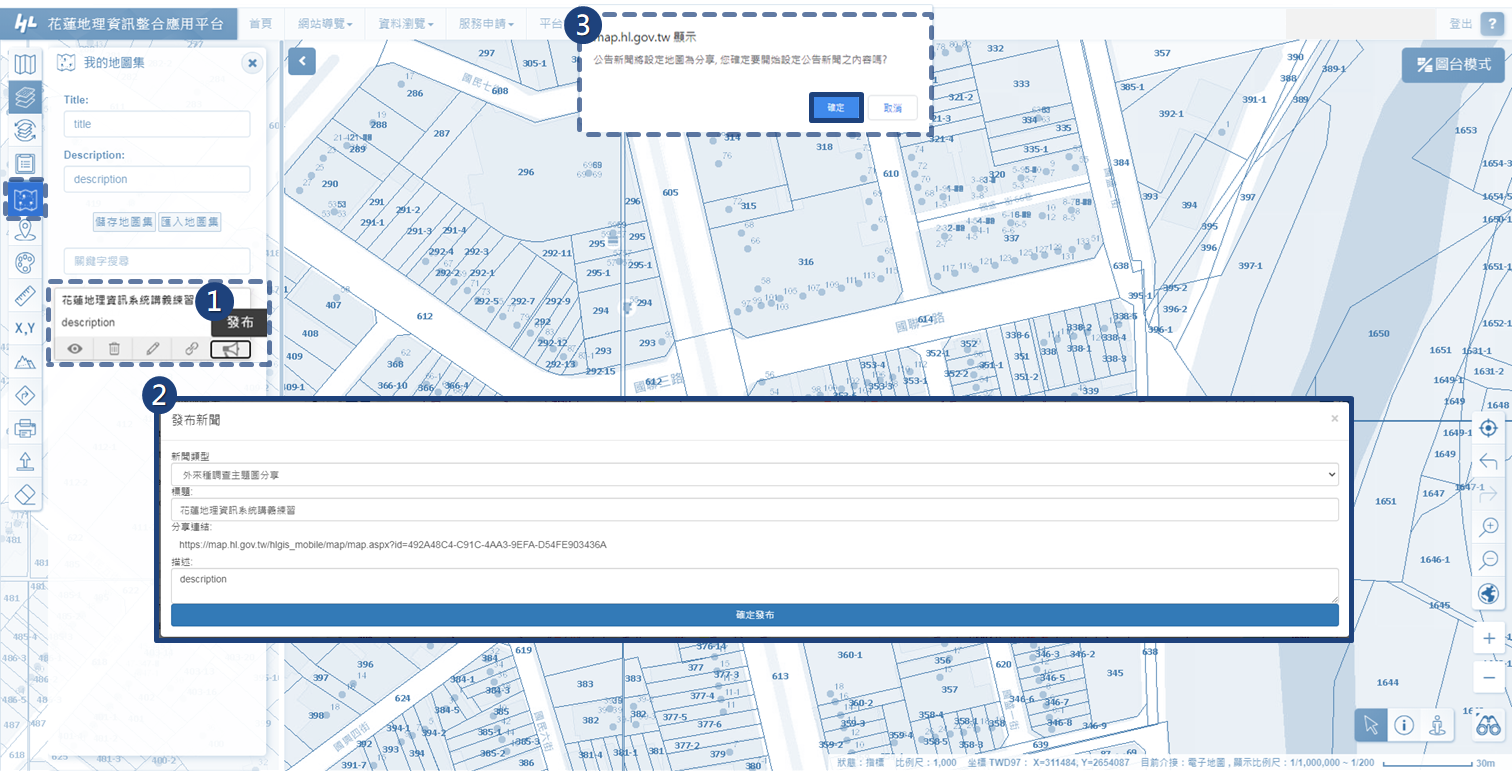Click the trash icon to delete map set
1512x771 pixels.
pyautogui.click(x=114, y=349)
